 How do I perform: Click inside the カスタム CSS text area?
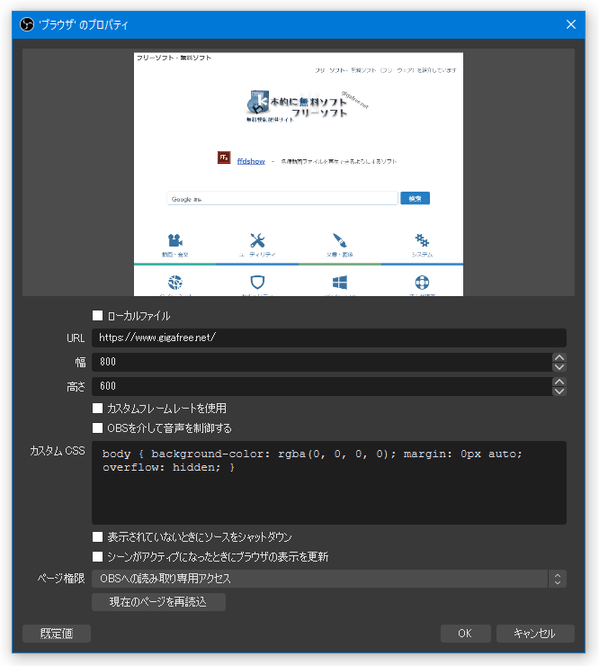pos(329,483)
